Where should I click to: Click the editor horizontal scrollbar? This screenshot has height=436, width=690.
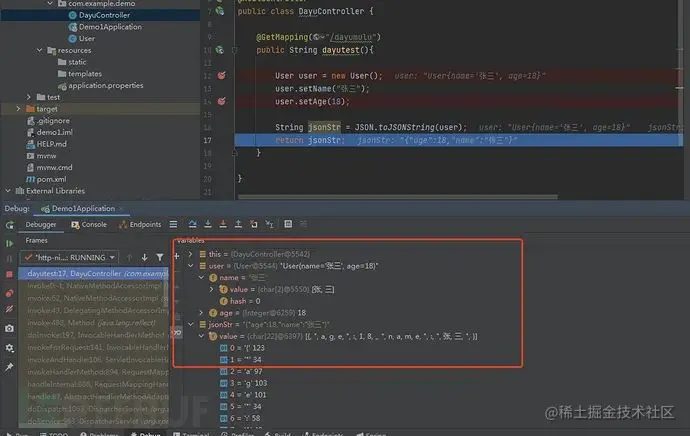[x=398, y=197]
